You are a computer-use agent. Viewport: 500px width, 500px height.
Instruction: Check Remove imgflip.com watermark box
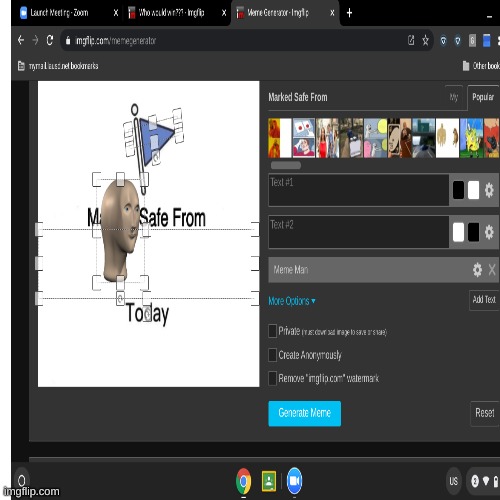(x=272, y=378)
